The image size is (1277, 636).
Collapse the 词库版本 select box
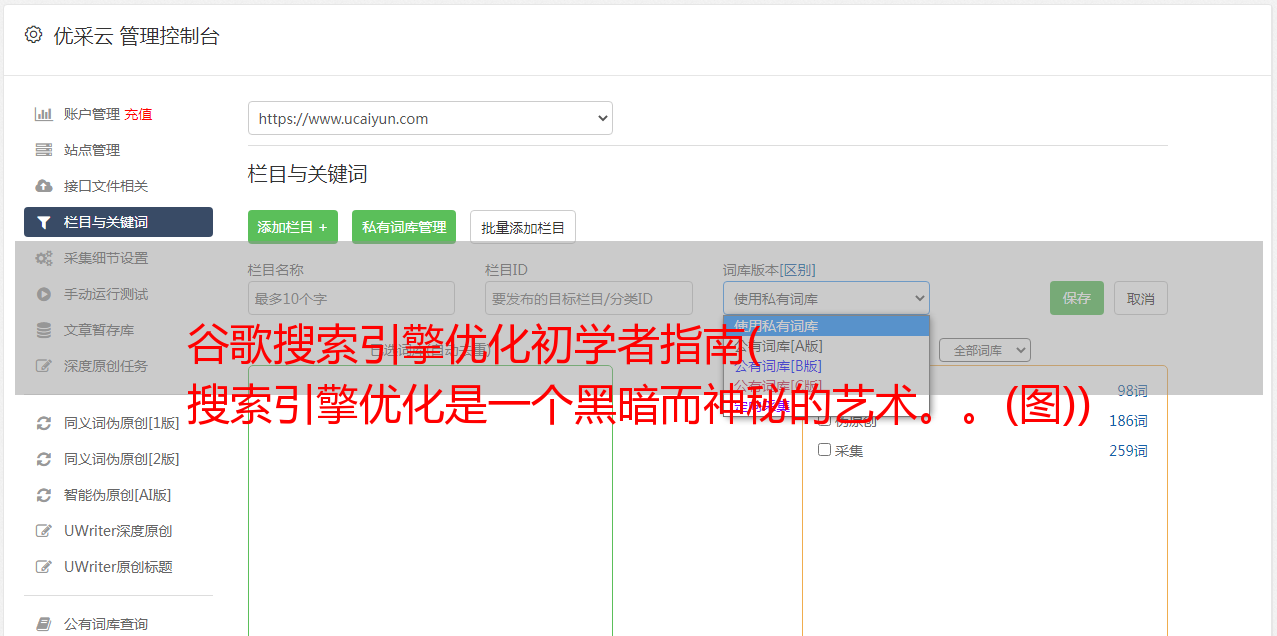click(826, 298)
